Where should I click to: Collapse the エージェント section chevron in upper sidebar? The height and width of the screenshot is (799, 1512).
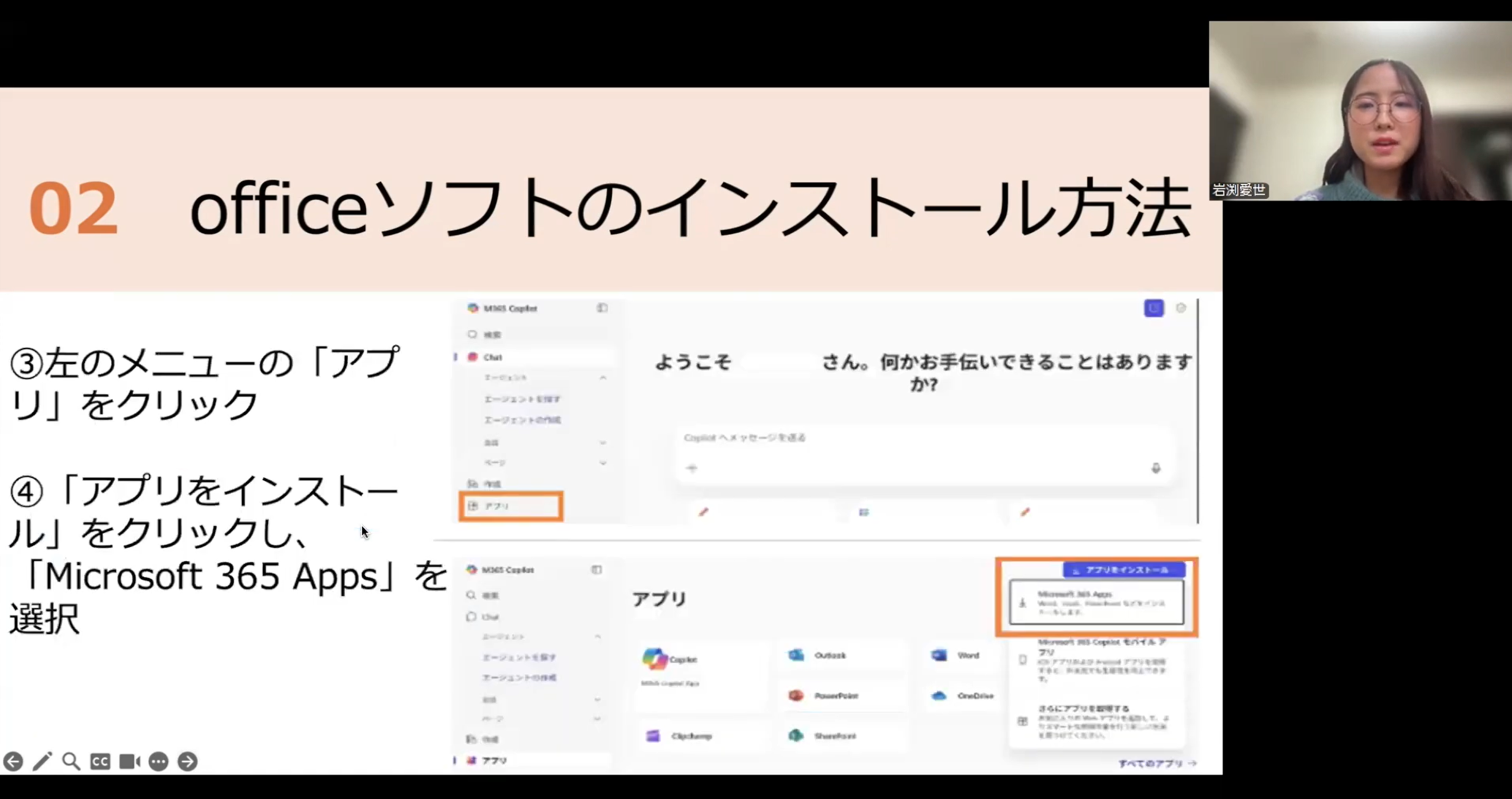click(x=603, y=378)
